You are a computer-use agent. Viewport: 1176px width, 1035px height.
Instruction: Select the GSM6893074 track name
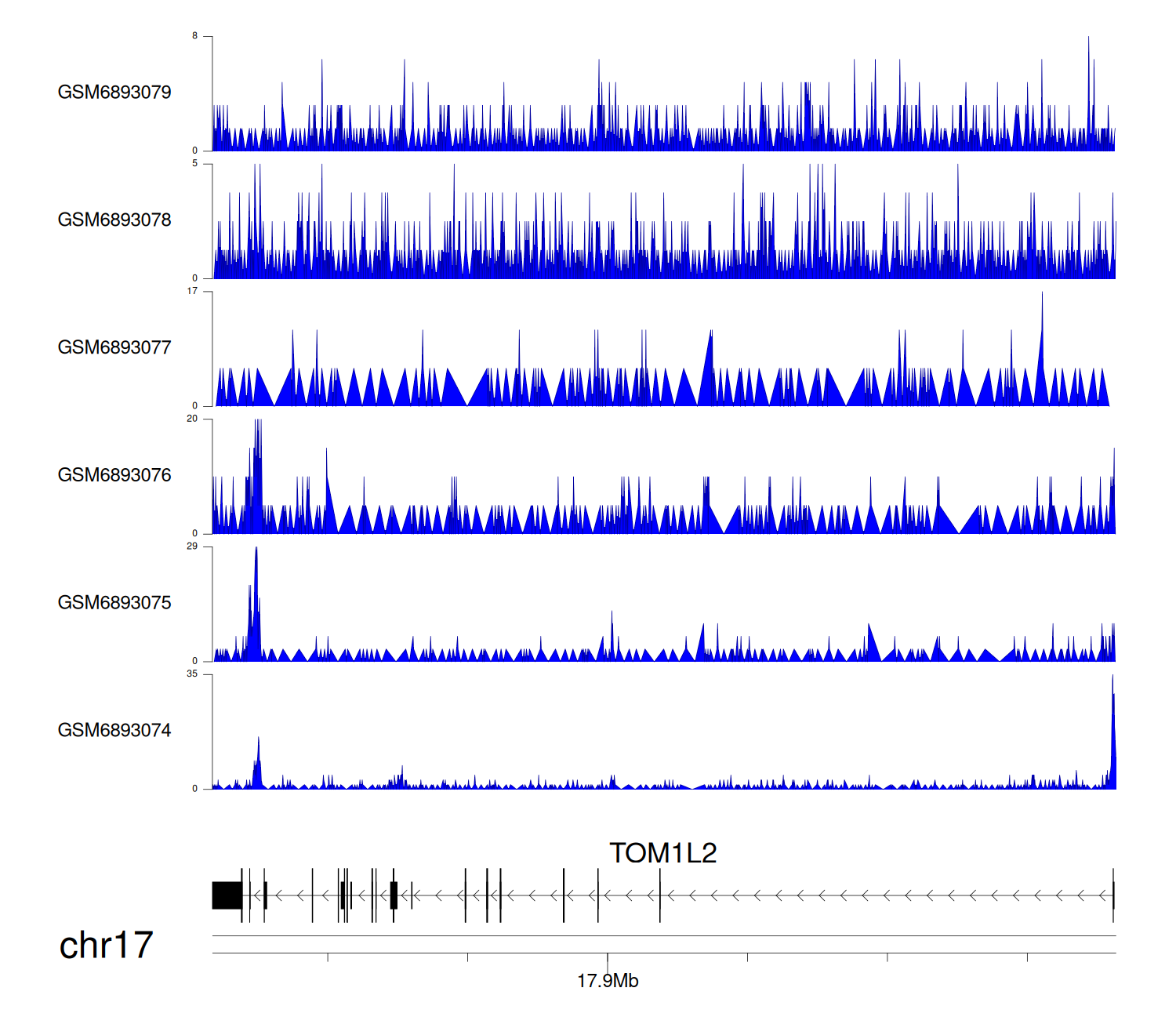(114, 731)
